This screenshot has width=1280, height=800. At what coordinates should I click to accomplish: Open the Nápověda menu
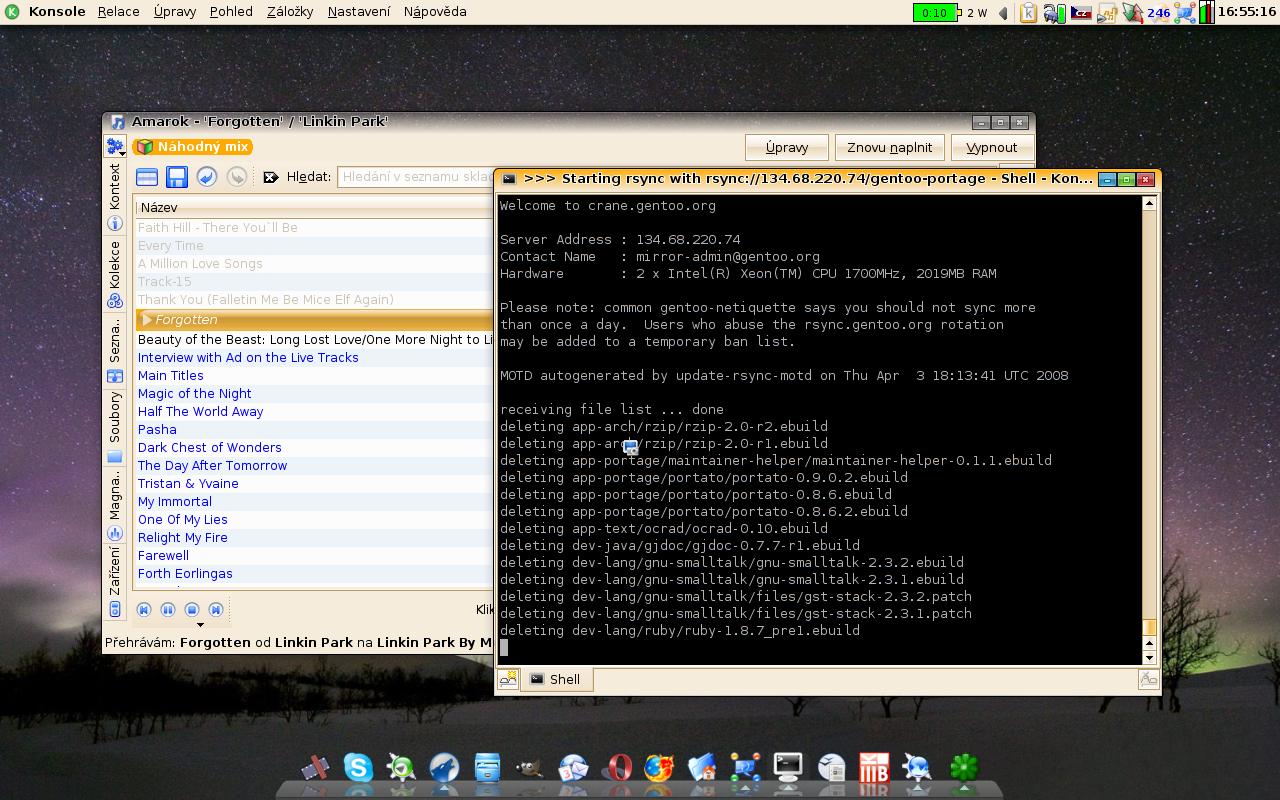pyautogui.click(x=435, y=12)
